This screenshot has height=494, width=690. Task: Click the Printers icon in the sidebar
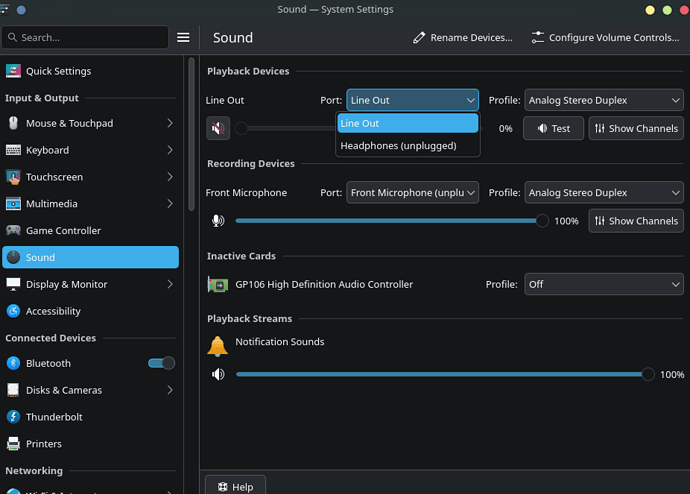14,444
